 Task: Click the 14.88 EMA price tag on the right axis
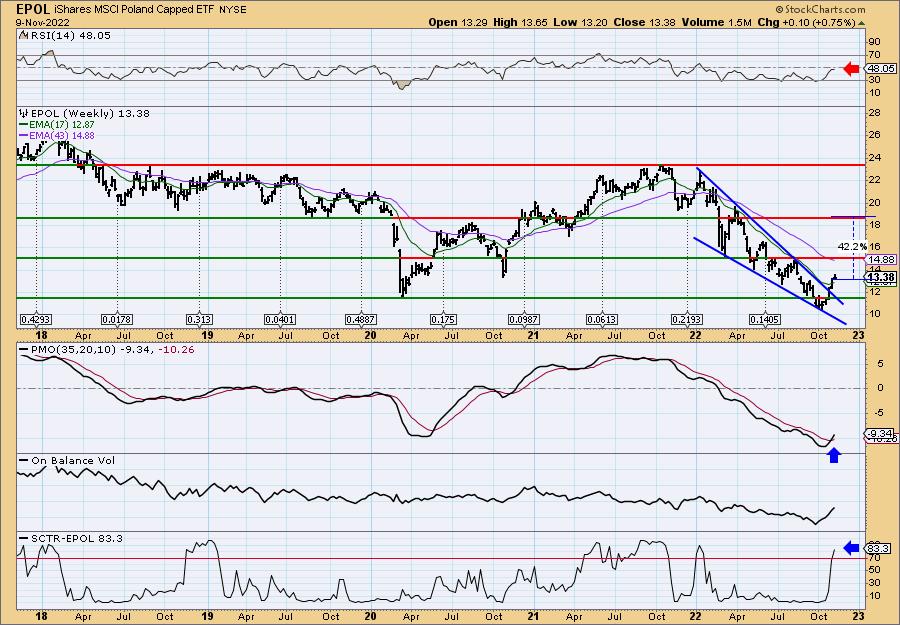pyautogui.click(x=882, y=259)
